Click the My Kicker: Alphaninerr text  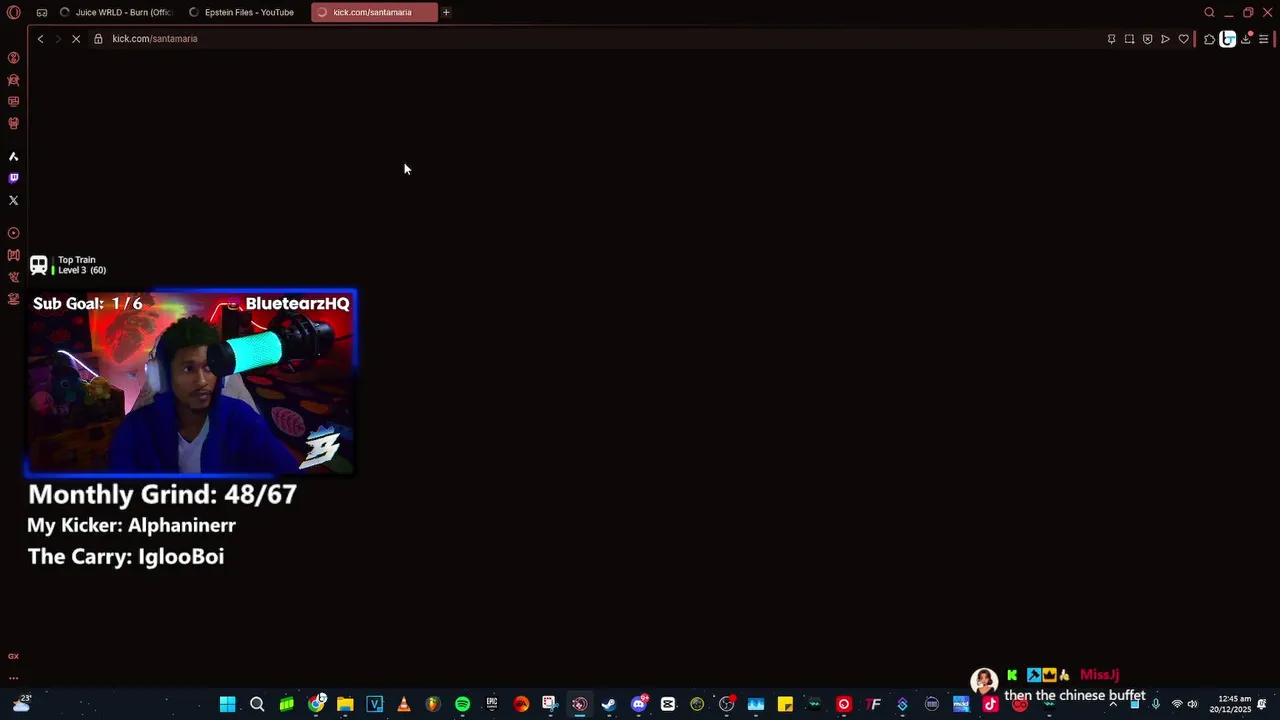[131, 525]
